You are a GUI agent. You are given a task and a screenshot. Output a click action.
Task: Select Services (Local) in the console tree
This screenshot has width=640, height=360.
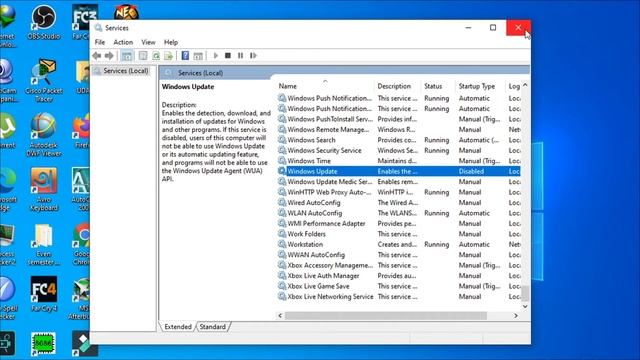click(126, 71)
